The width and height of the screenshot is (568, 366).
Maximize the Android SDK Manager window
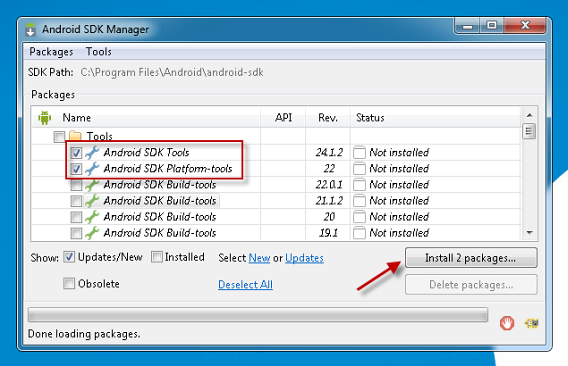(x=492, y=25)
